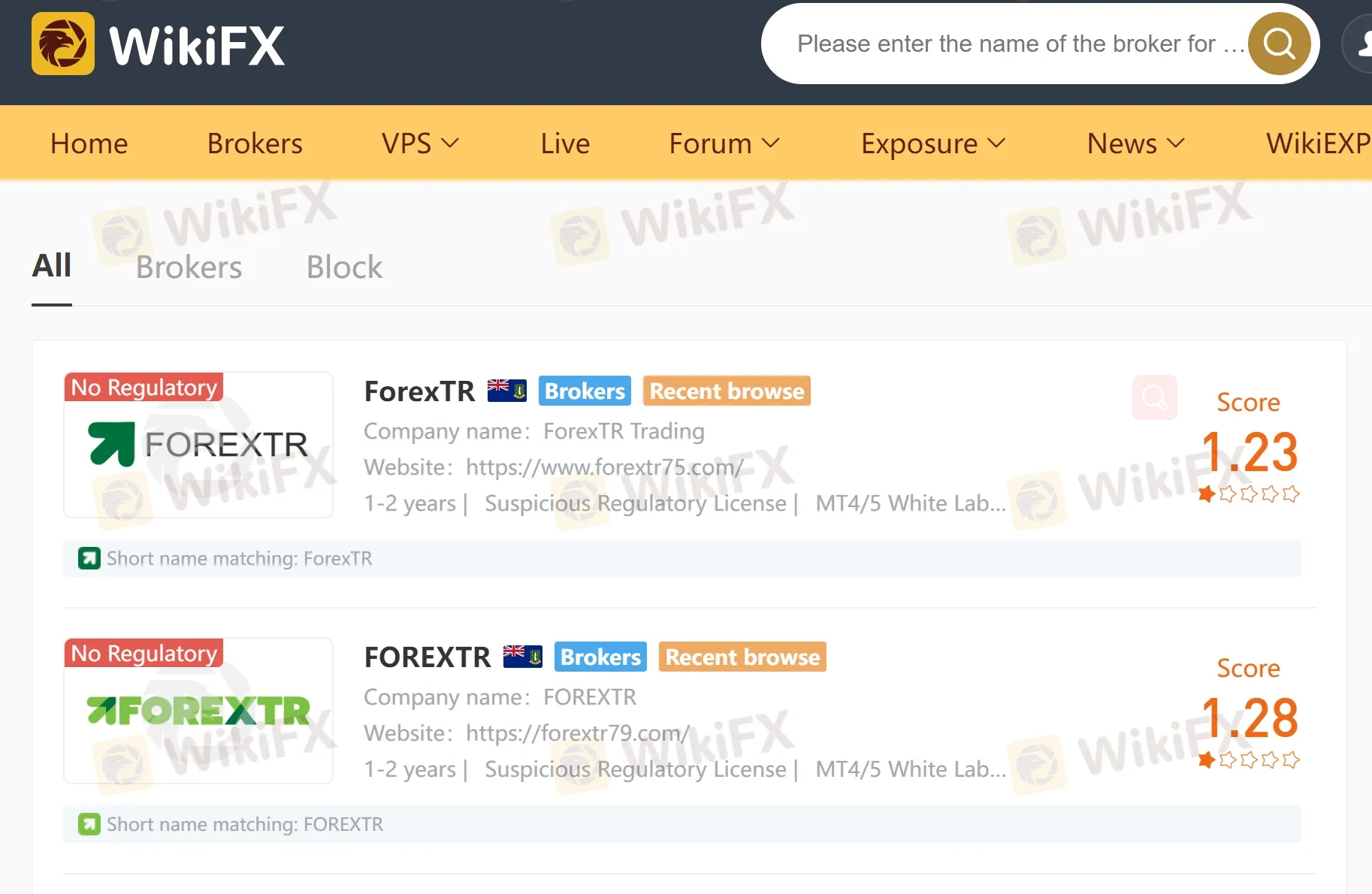The image size is (1372, 894).
Task: Switch to the Brokers results tab
Action: point(189,267)
